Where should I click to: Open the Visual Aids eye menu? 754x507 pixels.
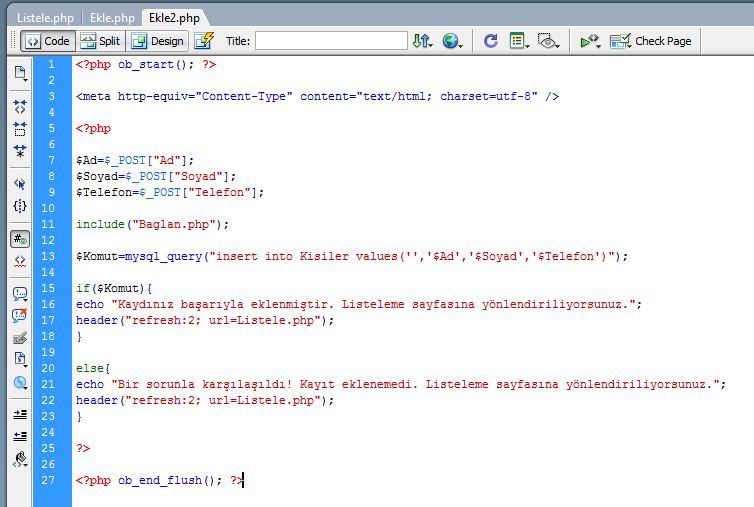tap(549, 41)
